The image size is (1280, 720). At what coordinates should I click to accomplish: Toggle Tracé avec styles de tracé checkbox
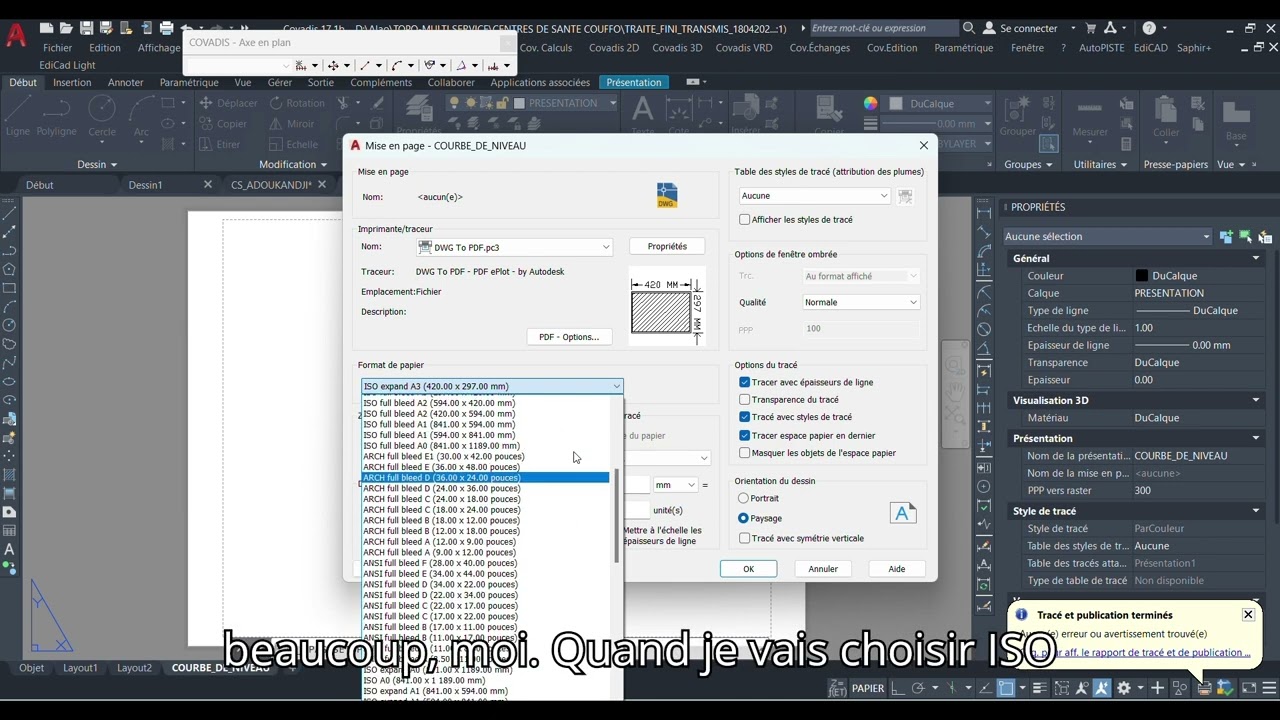pos(744,417)
